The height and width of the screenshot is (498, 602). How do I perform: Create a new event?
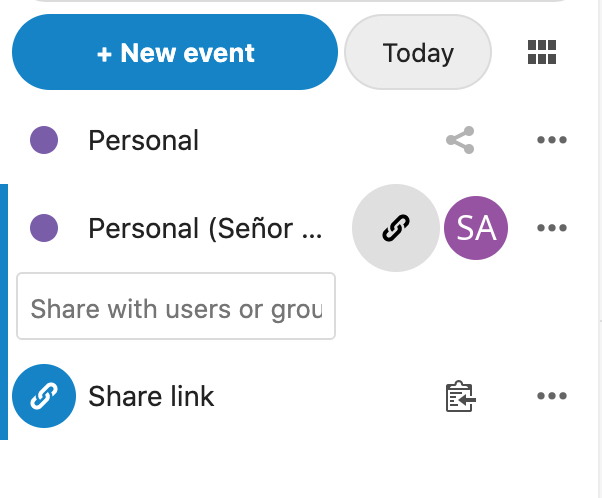[175, 53]
